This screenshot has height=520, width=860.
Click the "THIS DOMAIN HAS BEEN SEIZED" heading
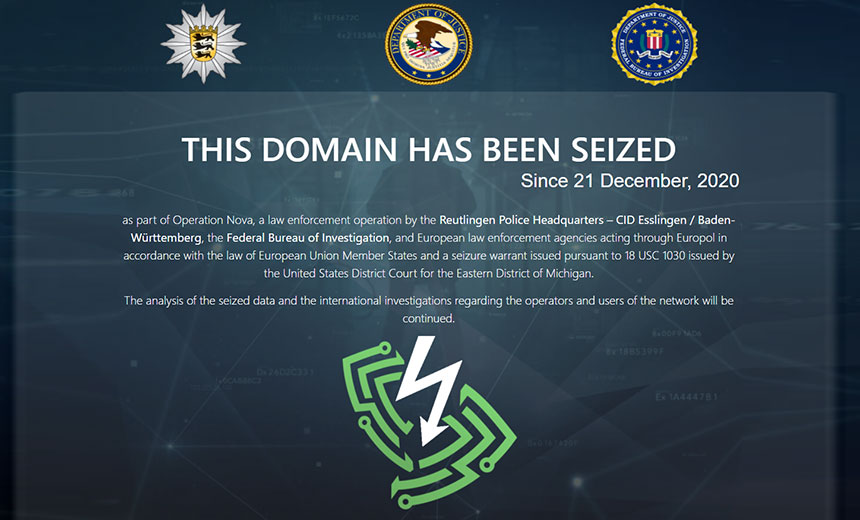tap(429, 149)
